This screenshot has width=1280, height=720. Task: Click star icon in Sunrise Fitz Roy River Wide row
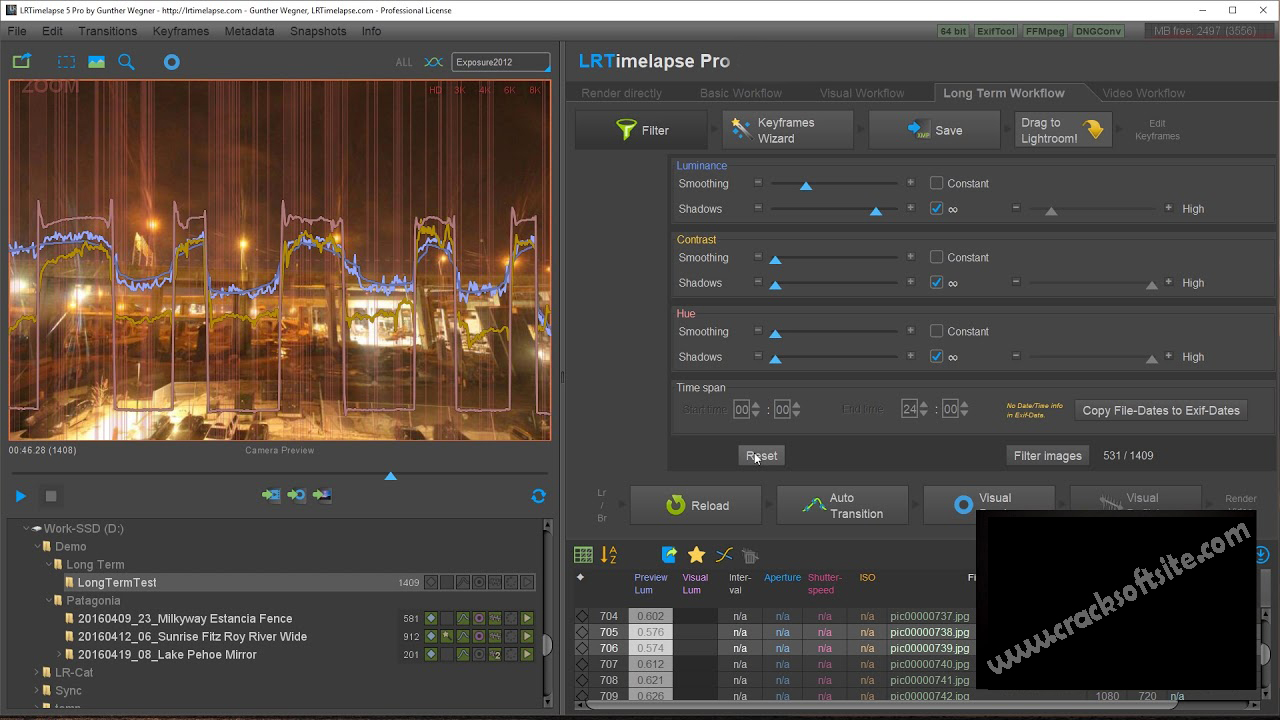[447, 636]
